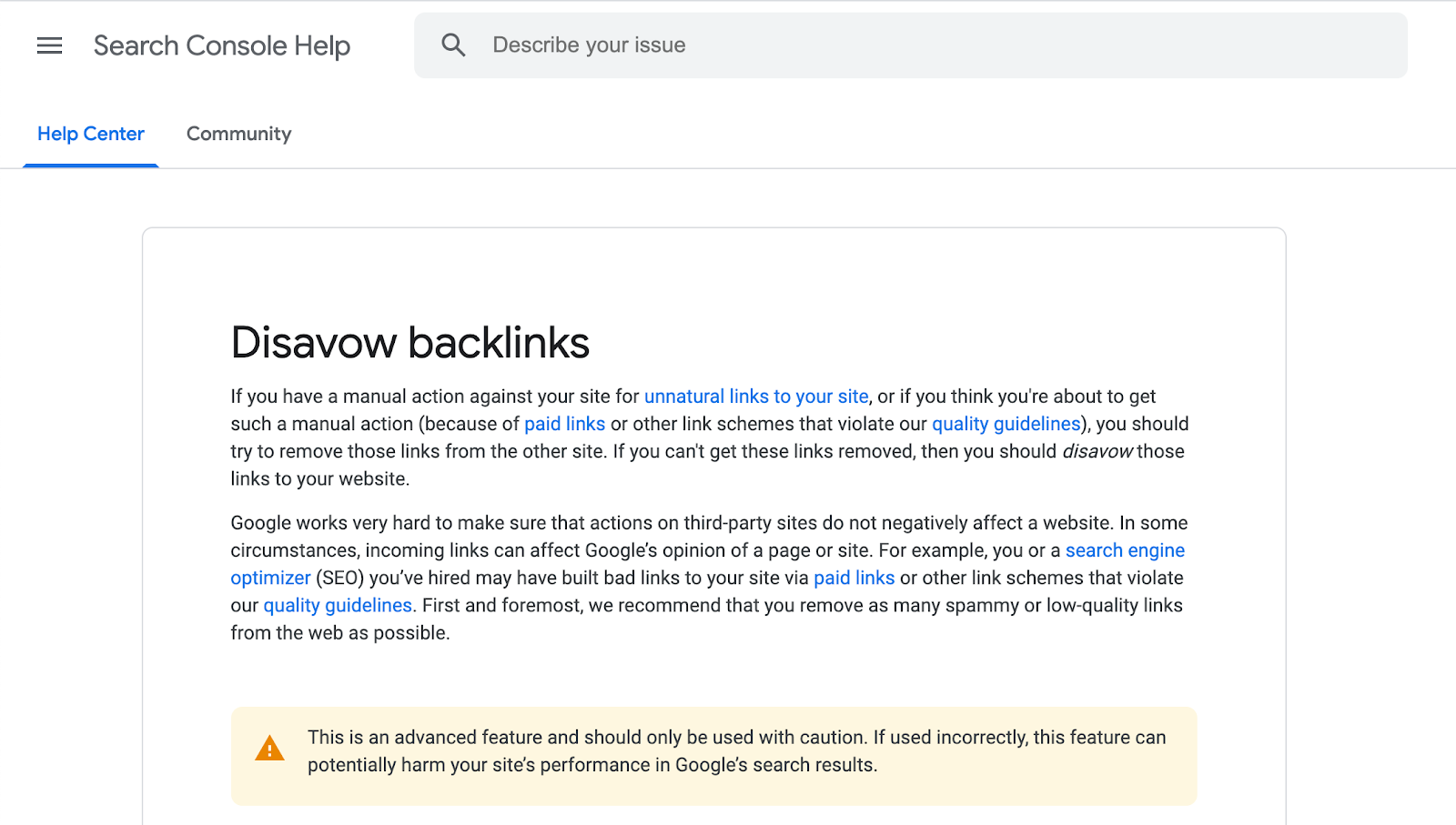Open the hamburger main menu
Viewport: 1456px width, 825px height.
click(49, 45)
